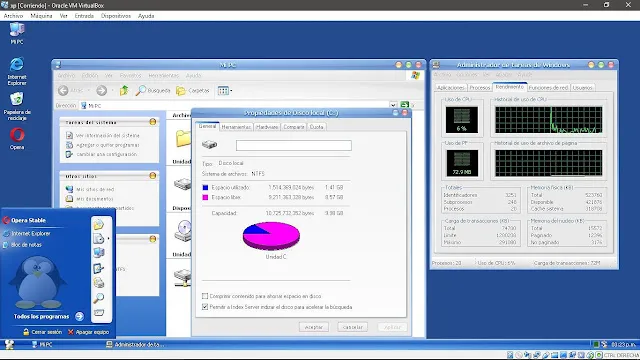Open the Favoritos menu in Mi PC window
Screen dimensions: 640x360
(130, 76)
